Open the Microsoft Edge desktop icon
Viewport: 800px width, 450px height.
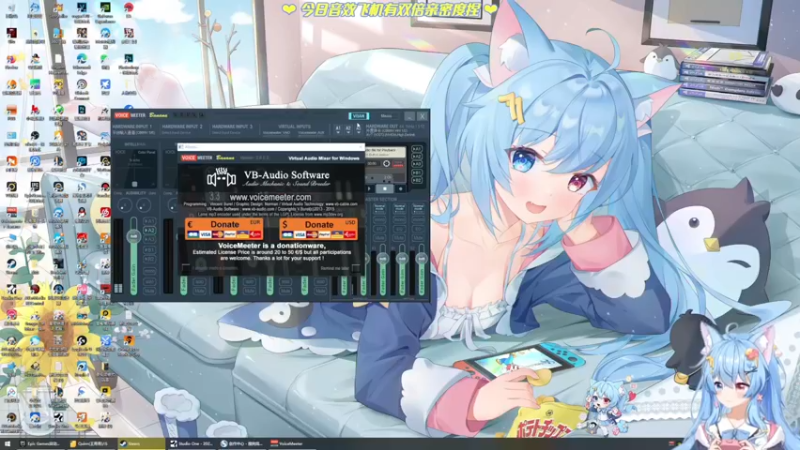point(82,64)
